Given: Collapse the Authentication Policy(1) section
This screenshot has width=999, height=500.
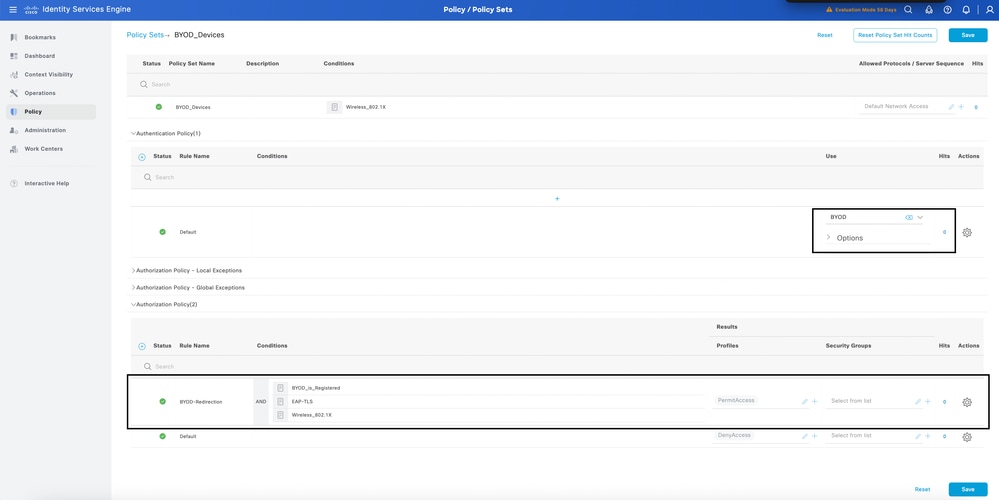Looking at the screenshot, I should click(x=133, y=134).
